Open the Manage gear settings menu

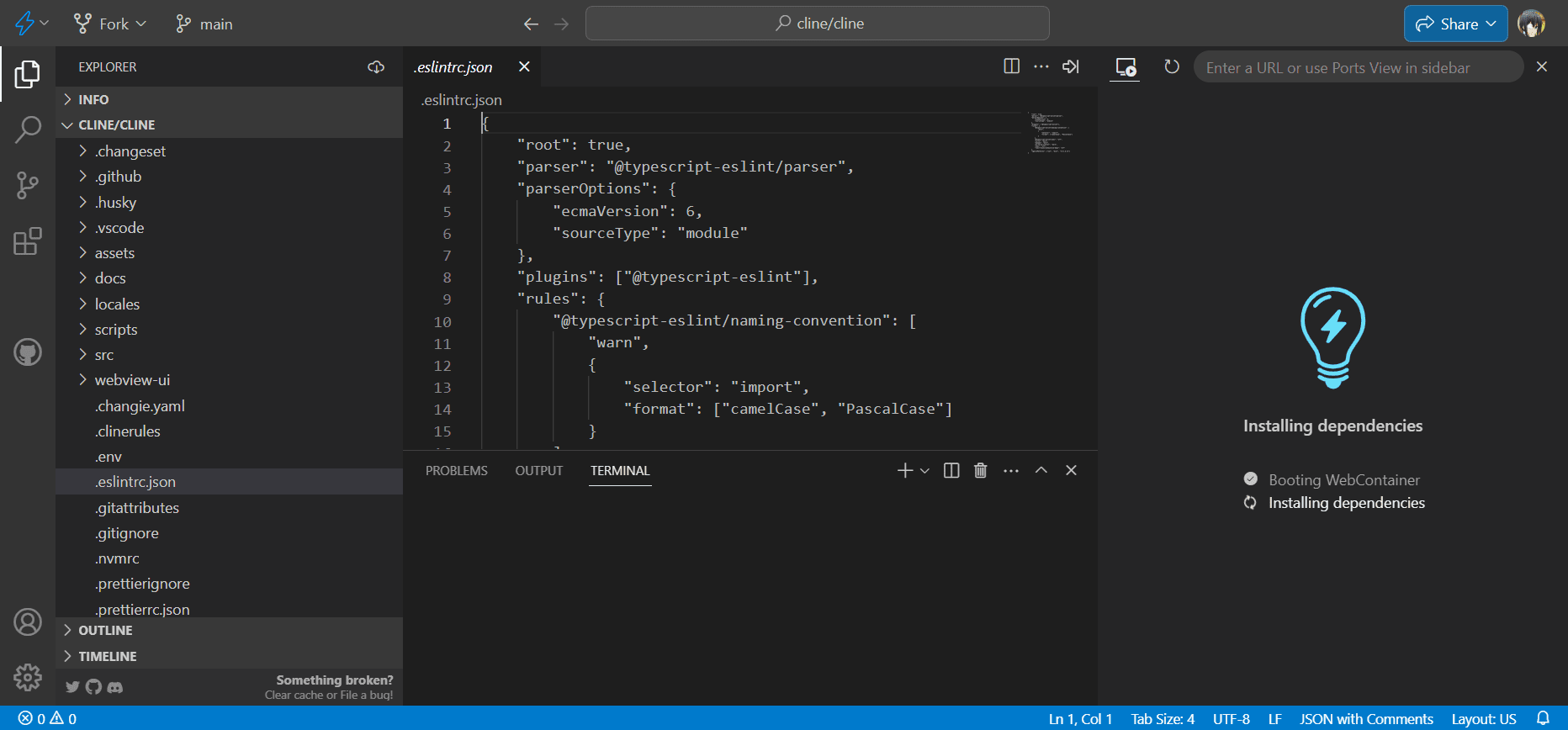pyautogui.click(x=28, y=677)
